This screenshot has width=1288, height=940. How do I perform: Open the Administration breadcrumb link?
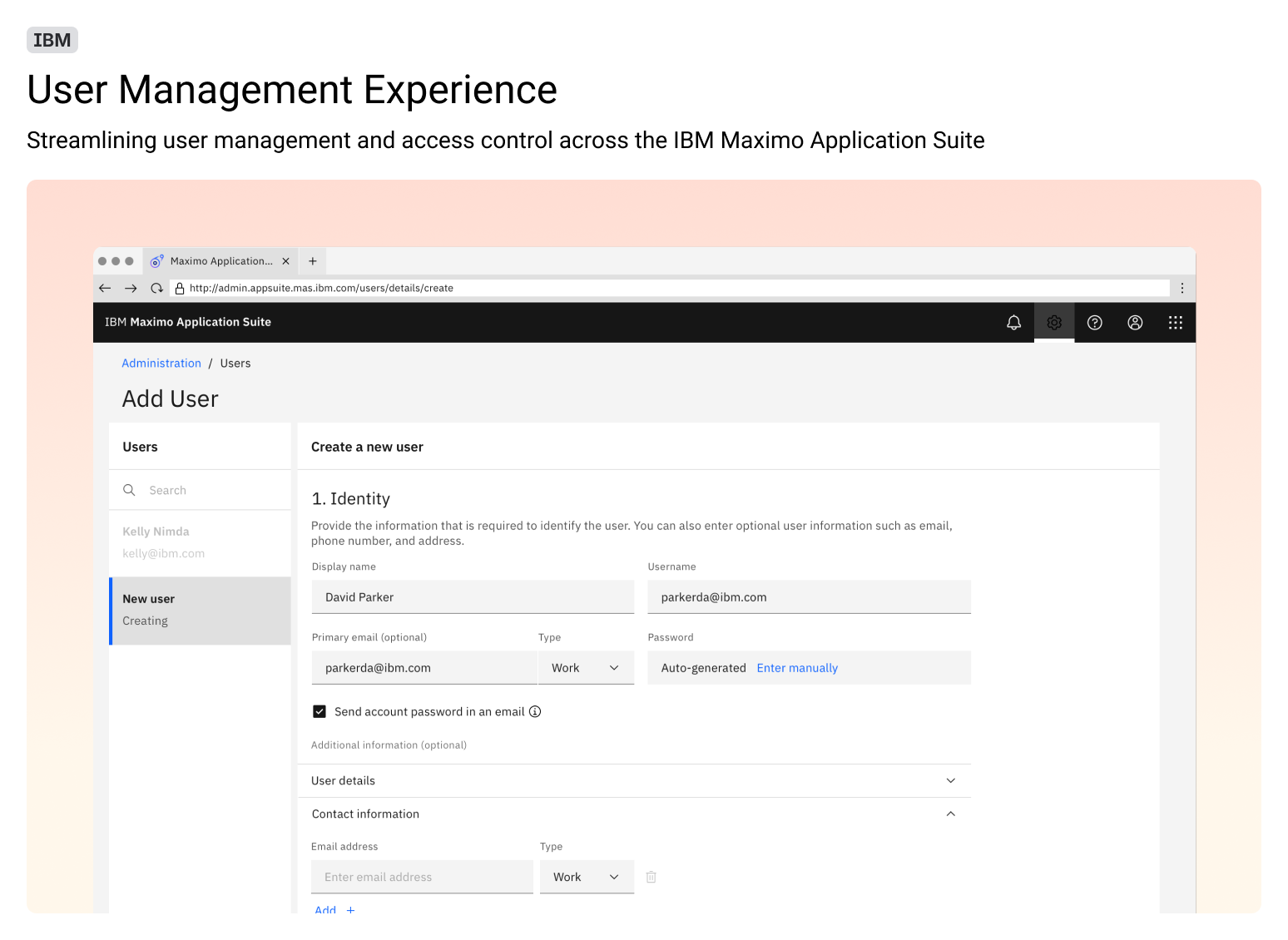click(161, 364)
